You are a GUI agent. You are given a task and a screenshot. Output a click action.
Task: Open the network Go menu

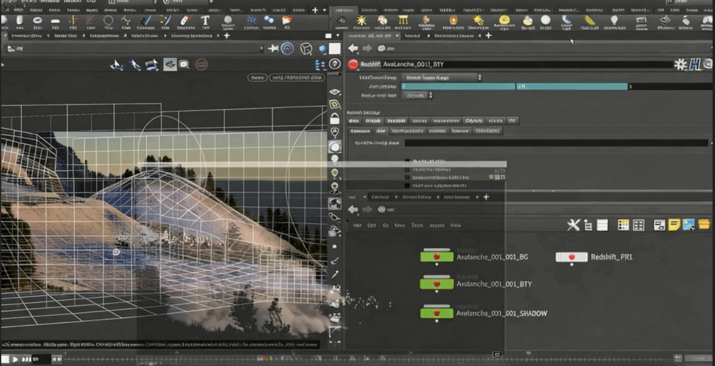point(385,226)
